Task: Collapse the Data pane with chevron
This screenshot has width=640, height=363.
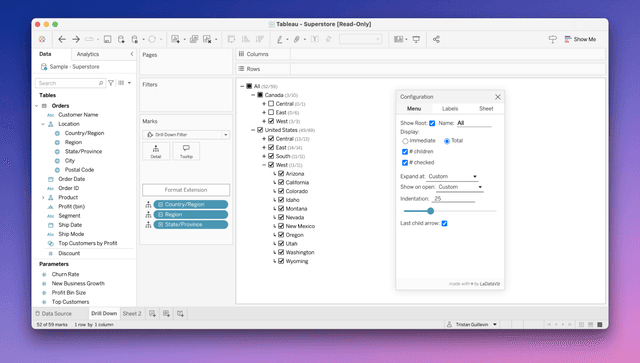Action: click(132, 54)
